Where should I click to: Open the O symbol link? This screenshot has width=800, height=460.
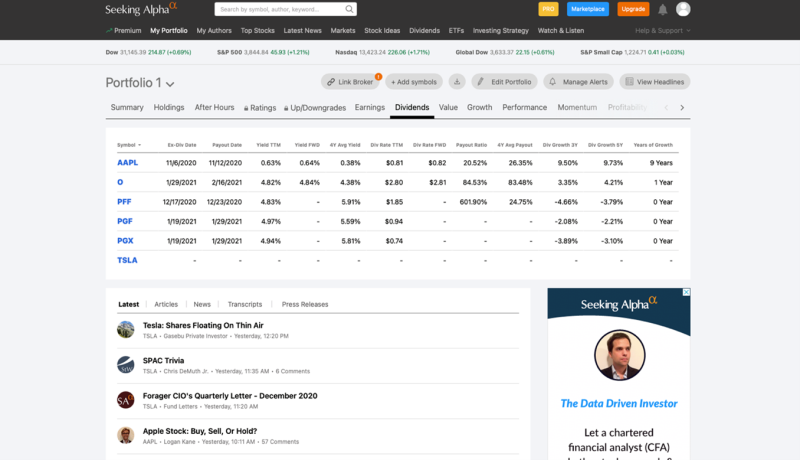(120, 182)
